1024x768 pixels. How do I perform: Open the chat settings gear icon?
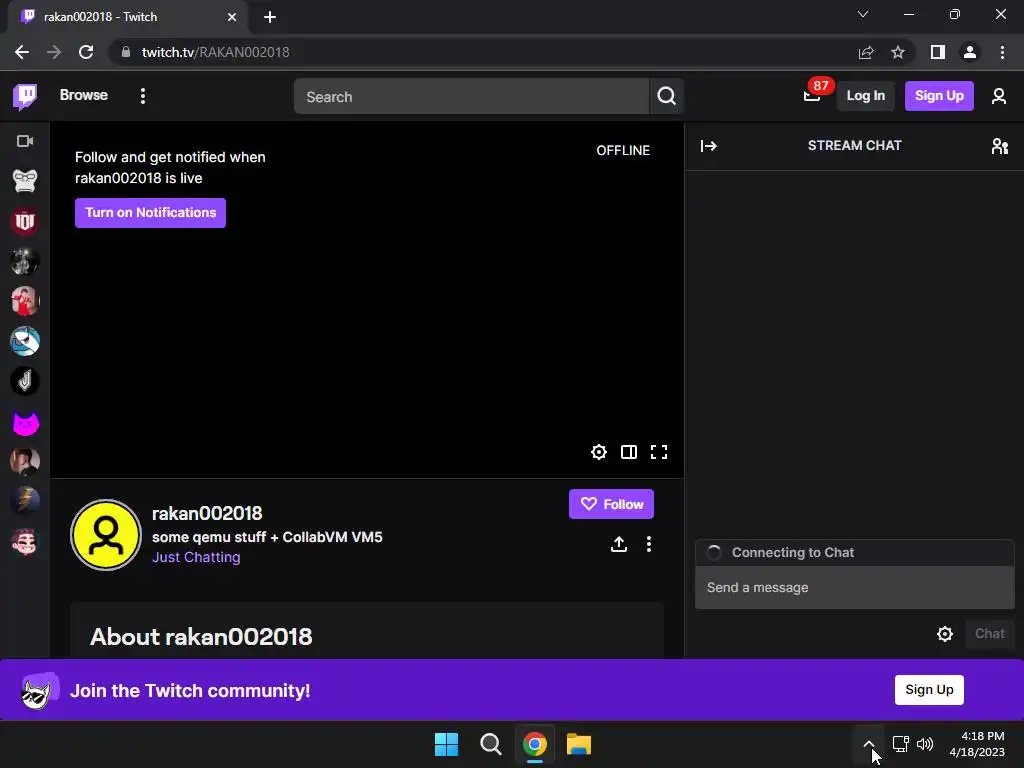point(944,633)
